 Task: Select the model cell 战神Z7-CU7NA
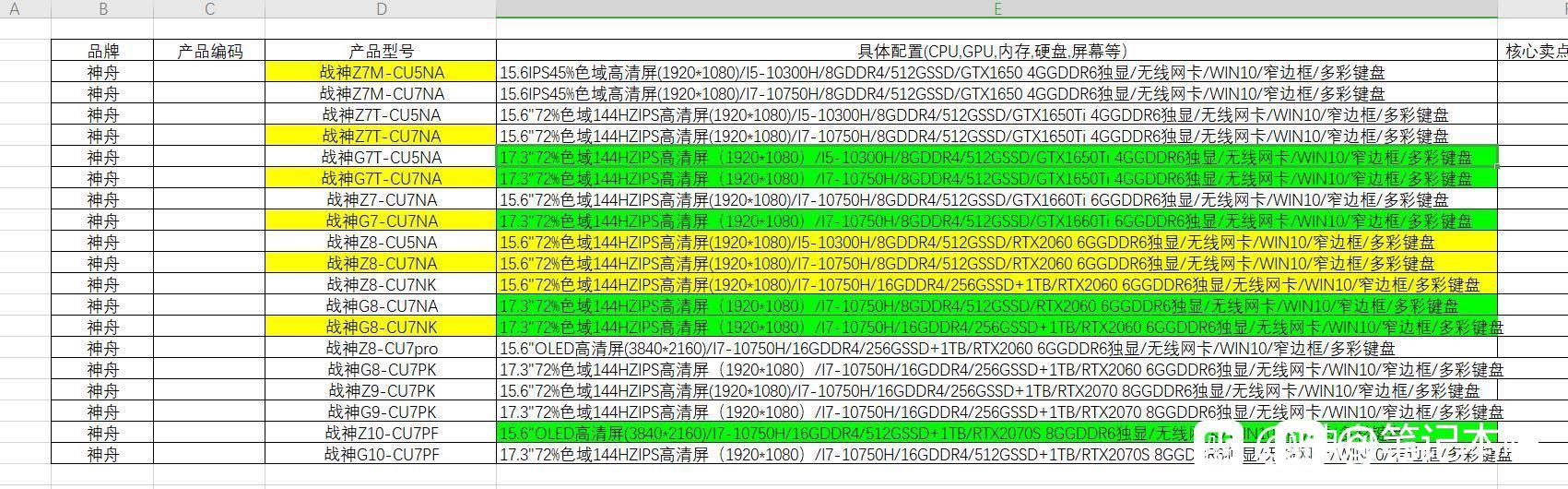pos(381,199)
